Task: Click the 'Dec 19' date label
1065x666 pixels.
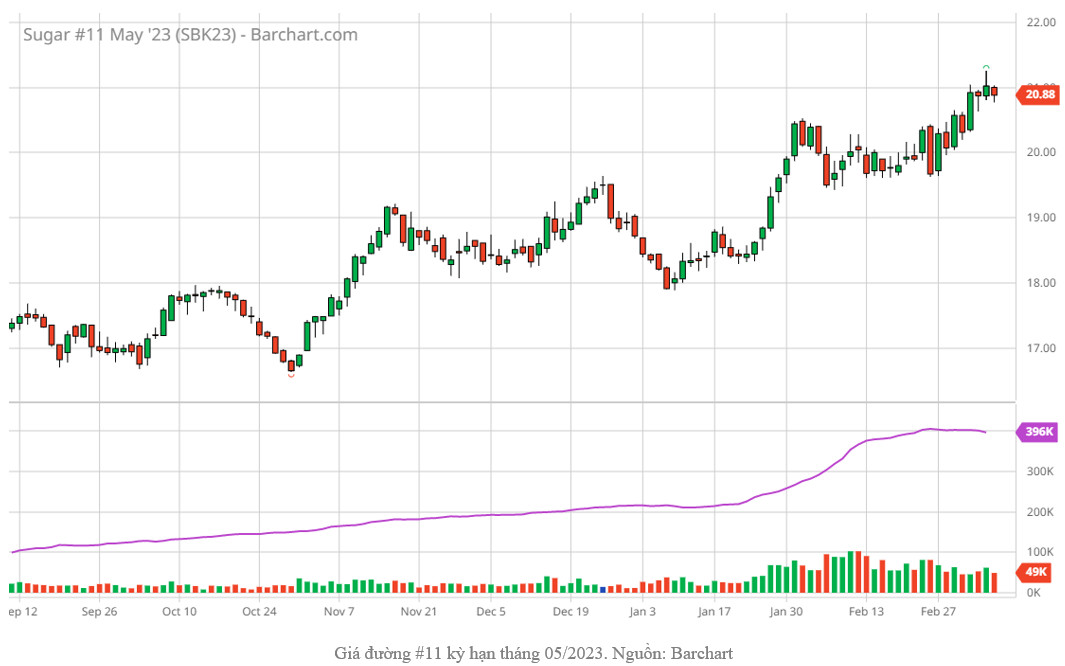Action: pos(571,612)
